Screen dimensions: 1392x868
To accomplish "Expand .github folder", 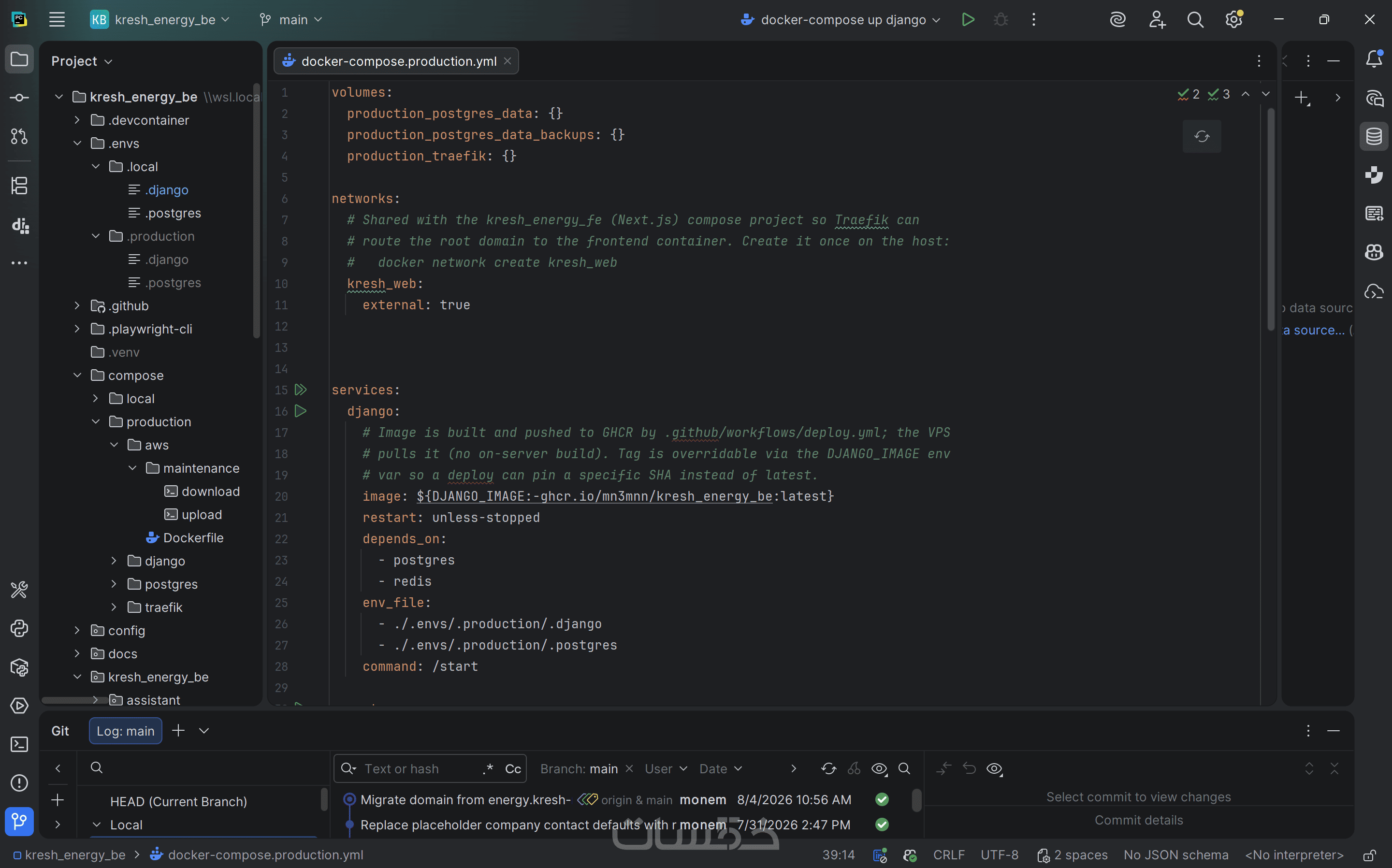I will (77, 306).
